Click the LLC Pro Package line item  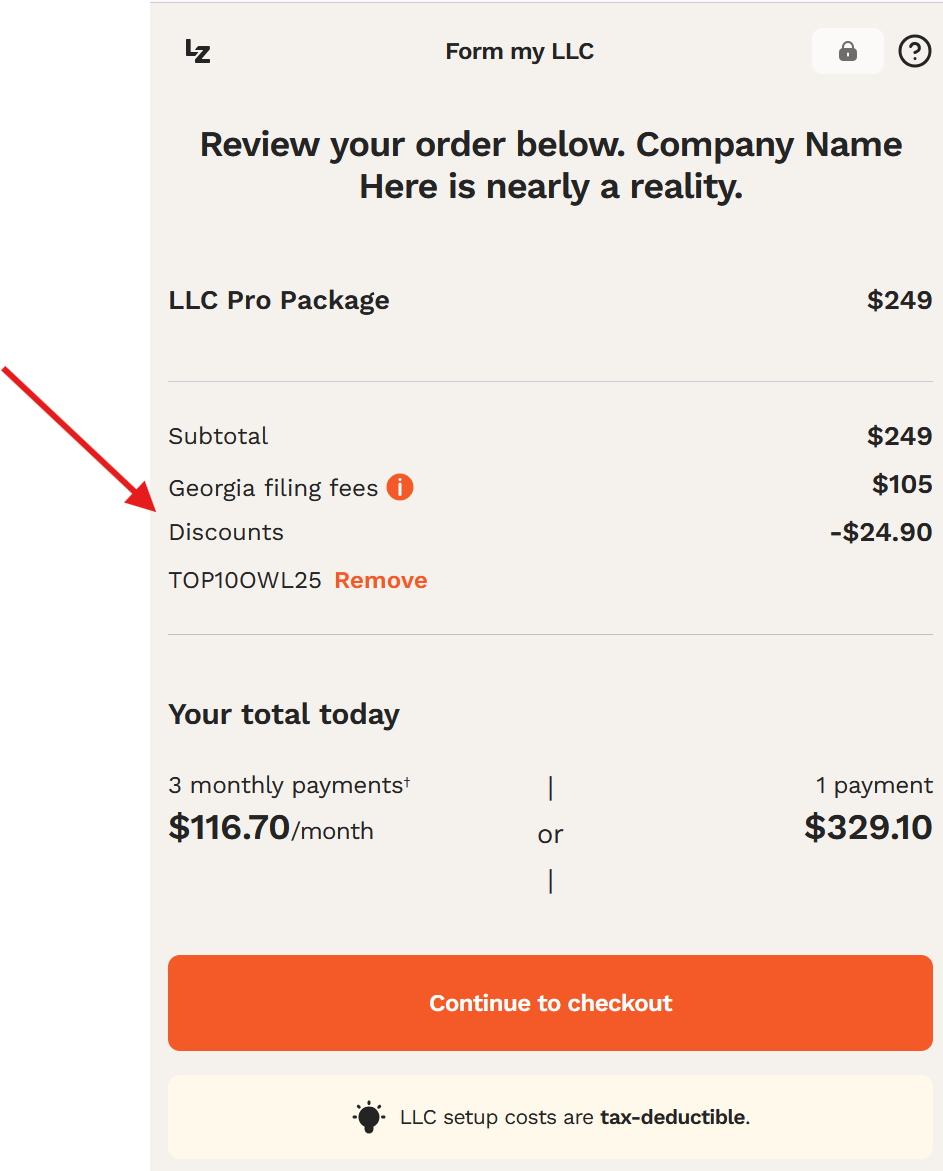click(278, 299)
